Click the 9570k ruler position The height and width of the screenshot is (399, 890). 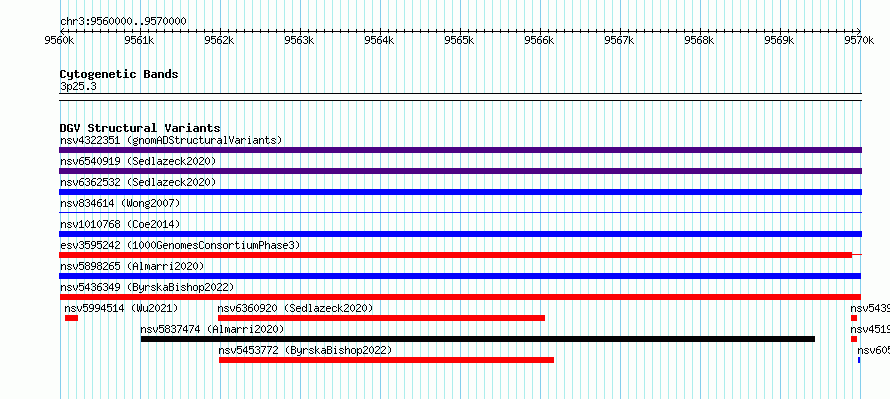click(x=860, y=40)
